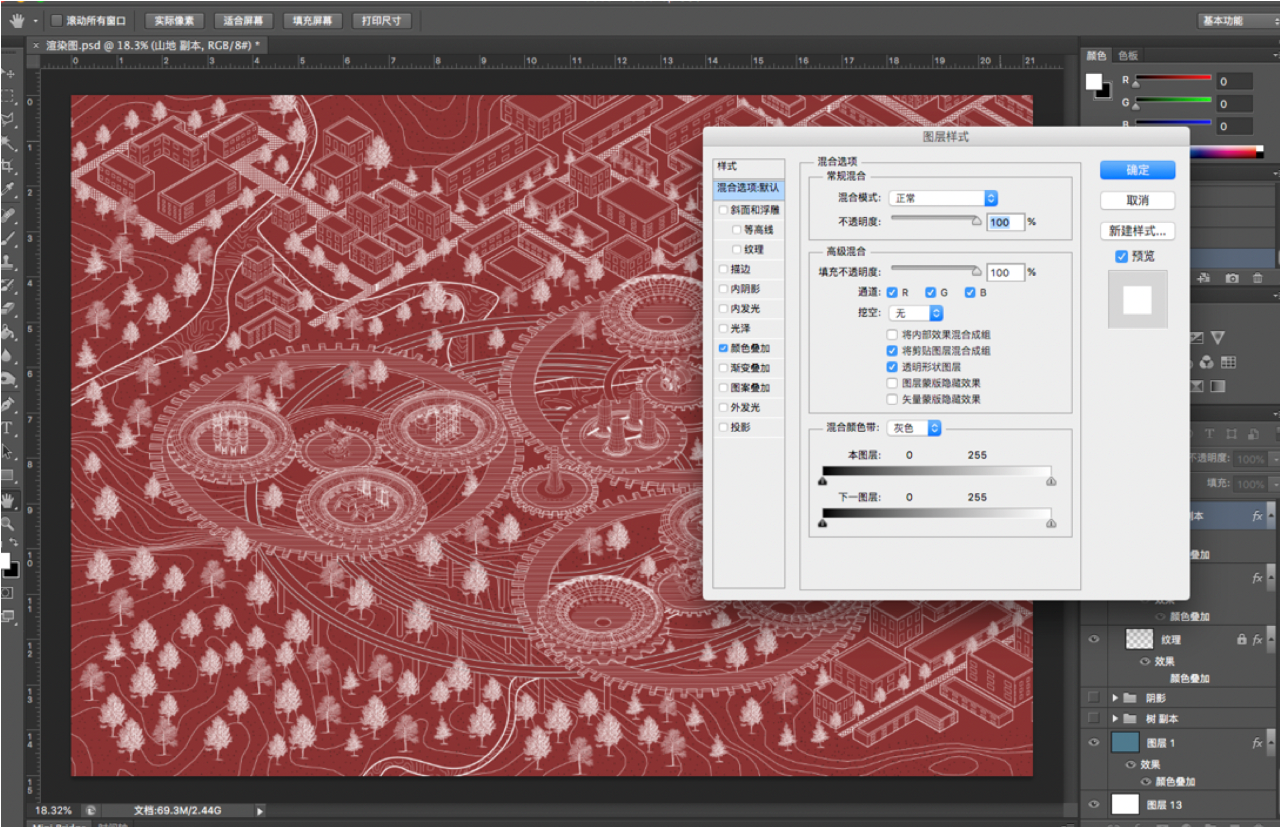Enable the 描边 (Stroke) style checkbox
This screenshot has height=827, width=1280.
(724, 269)
